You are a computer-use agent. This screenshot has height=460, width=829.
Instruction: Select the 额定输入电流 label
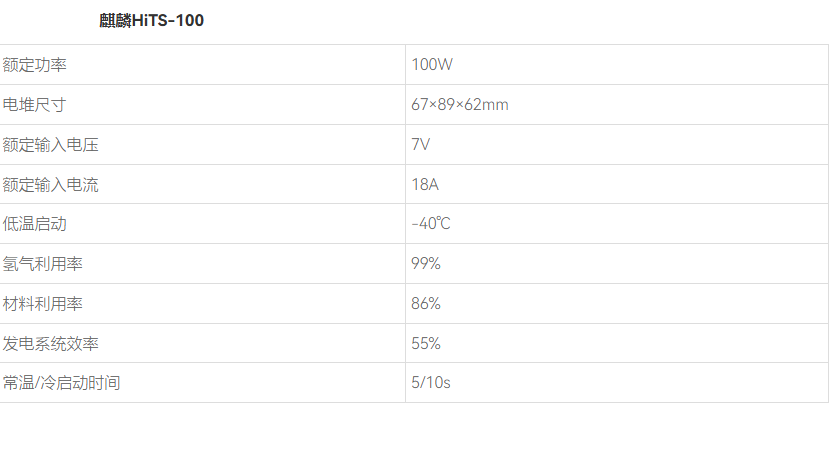[51, 185]
